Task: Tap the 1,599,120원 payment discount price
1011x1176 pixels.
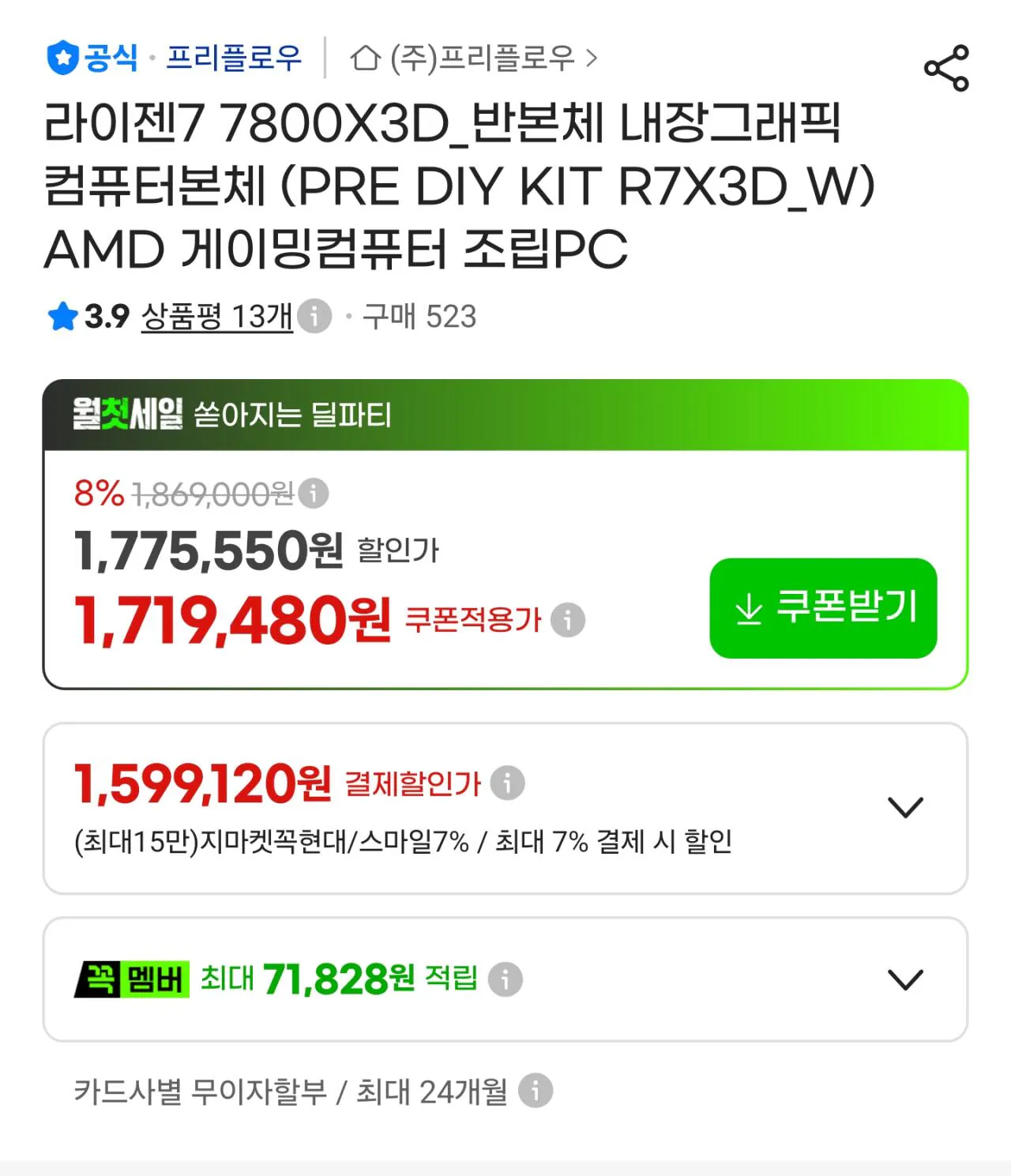Action: click(x=202, y=783)
